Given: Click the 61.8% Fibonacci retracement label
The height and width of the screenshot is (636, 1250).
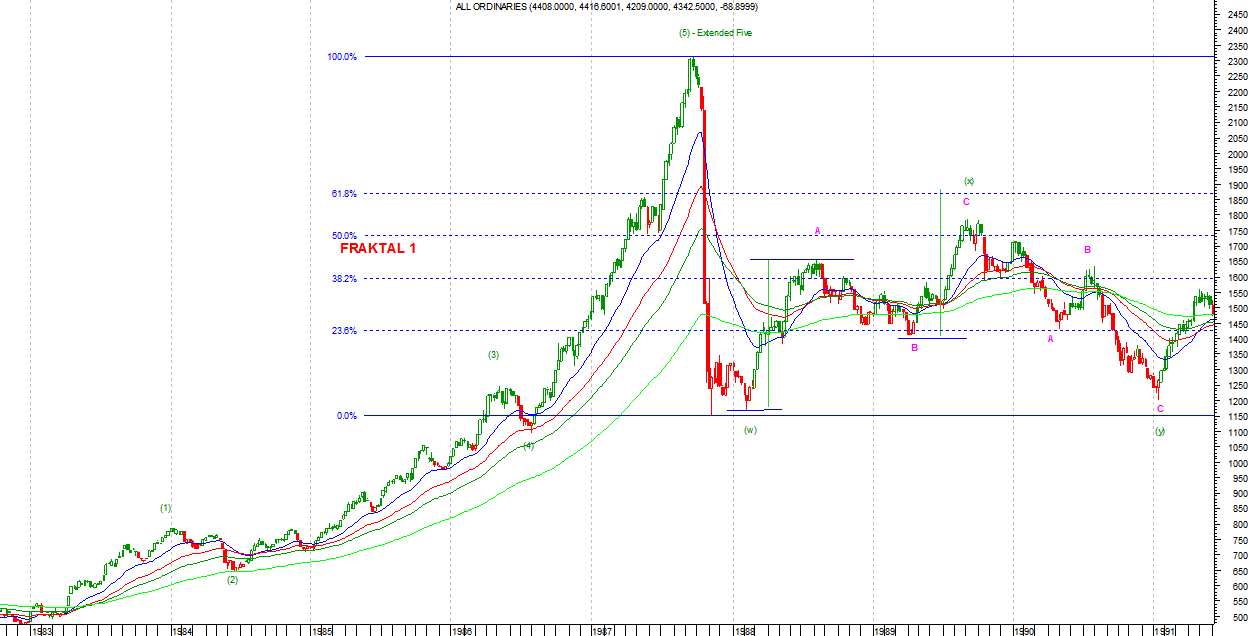Looking at the screenshot, I should pos(344,194).
